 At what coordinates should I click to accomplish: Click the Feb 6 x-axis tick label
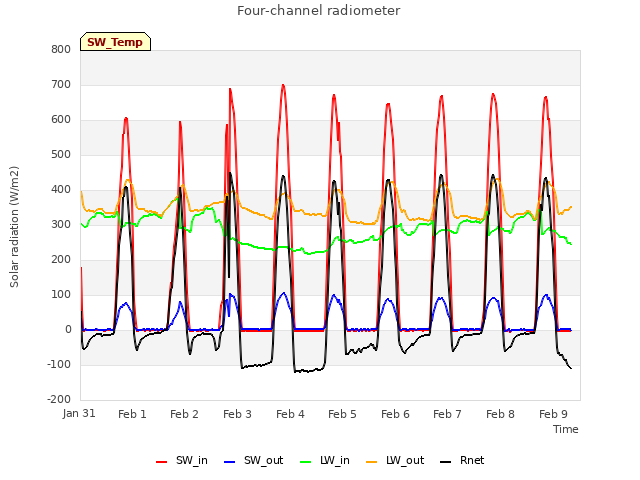pyautogui.click(x=396, y=414)
